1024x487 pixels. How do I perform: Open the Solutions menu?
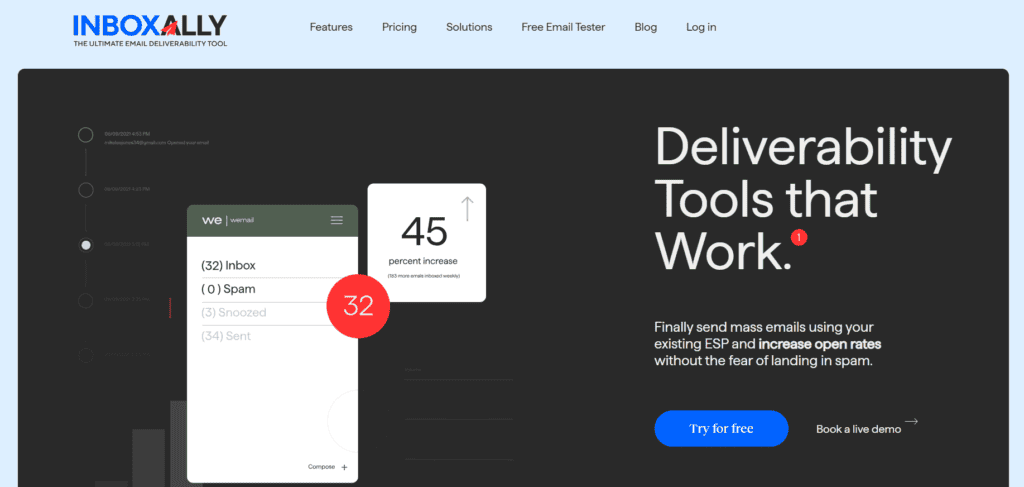pos(469,27)
